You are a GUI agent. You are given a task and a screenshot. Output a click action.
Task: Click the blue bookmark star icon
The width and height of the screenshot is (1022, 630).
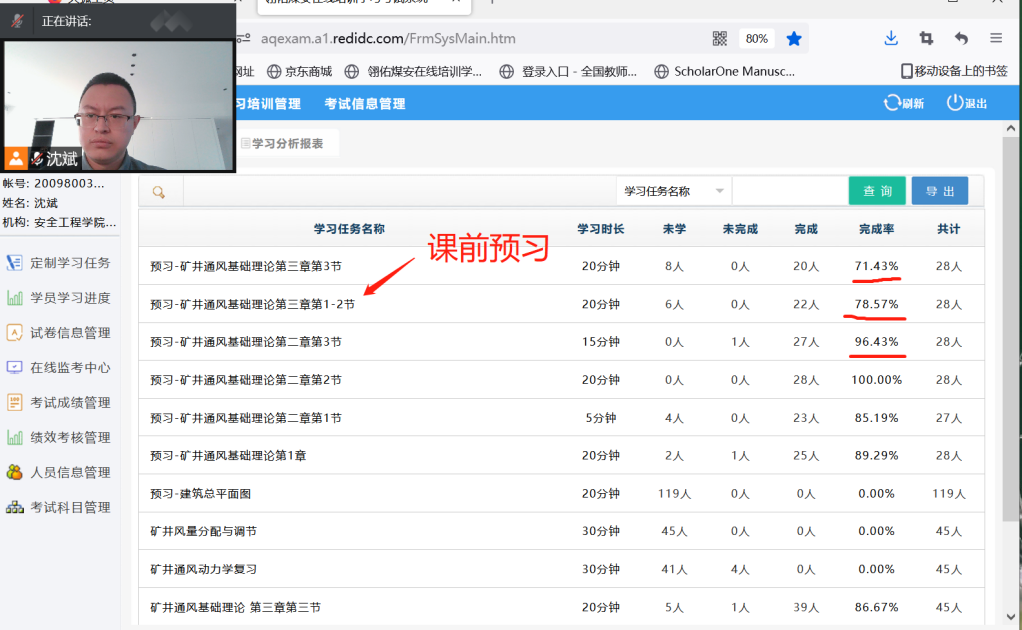click(794, 39)
